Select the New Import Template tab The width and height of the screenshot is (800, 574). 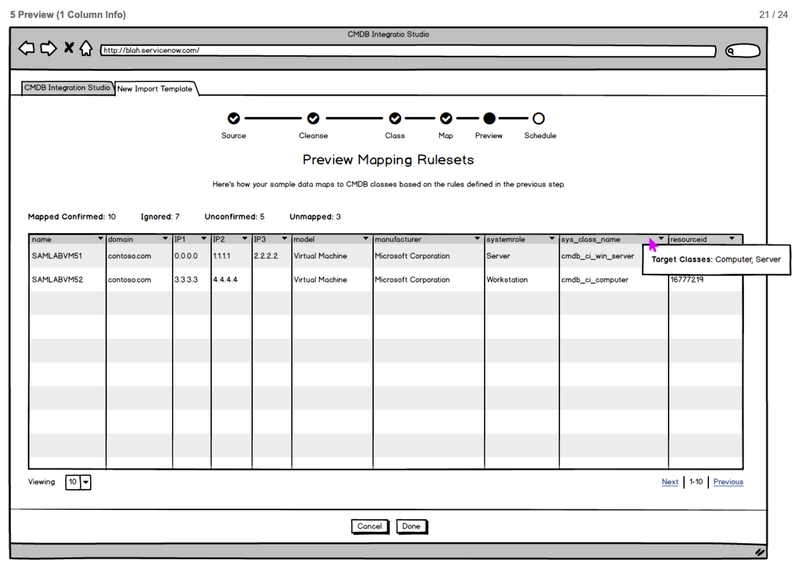pyautogui.click(x=155, y=89)
